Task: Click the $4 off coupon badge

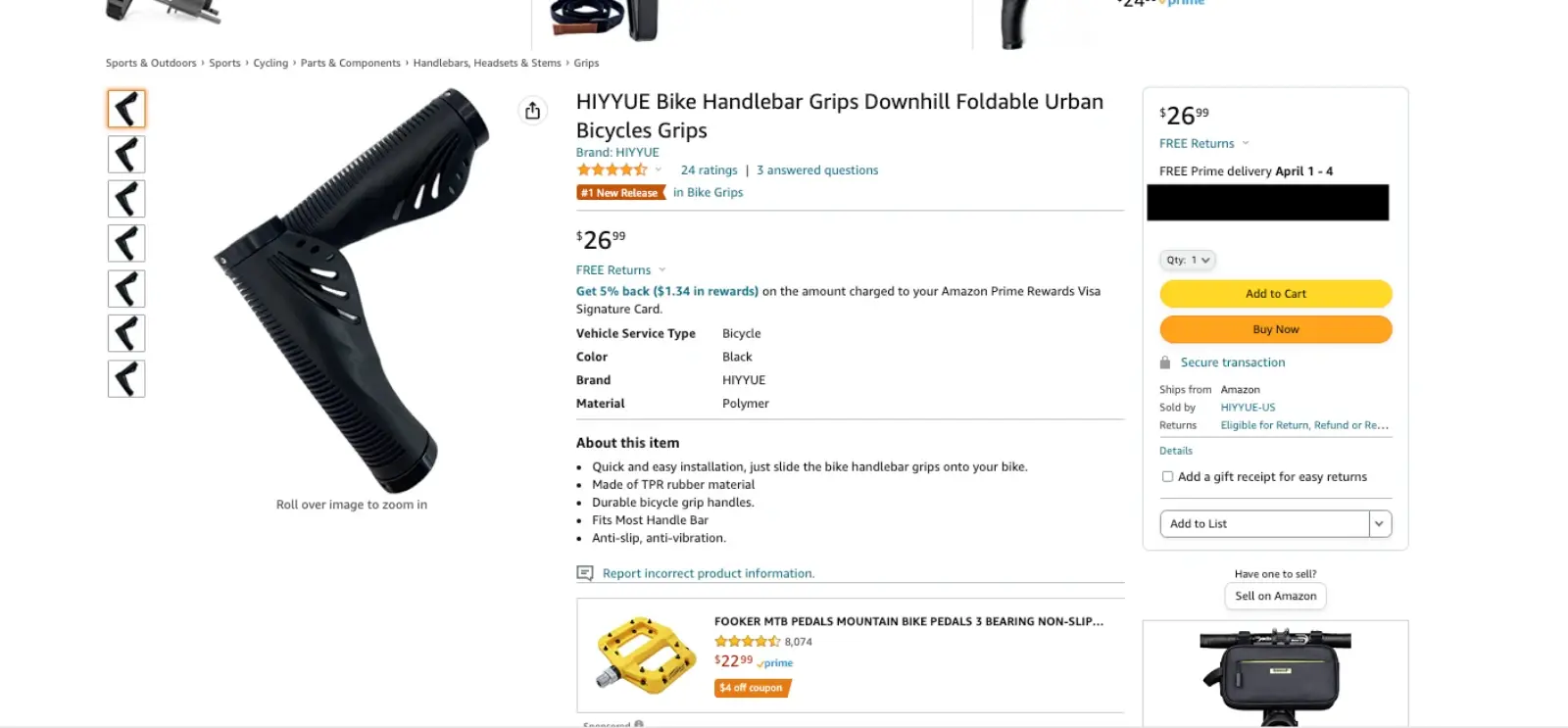Action: point(751,688)
